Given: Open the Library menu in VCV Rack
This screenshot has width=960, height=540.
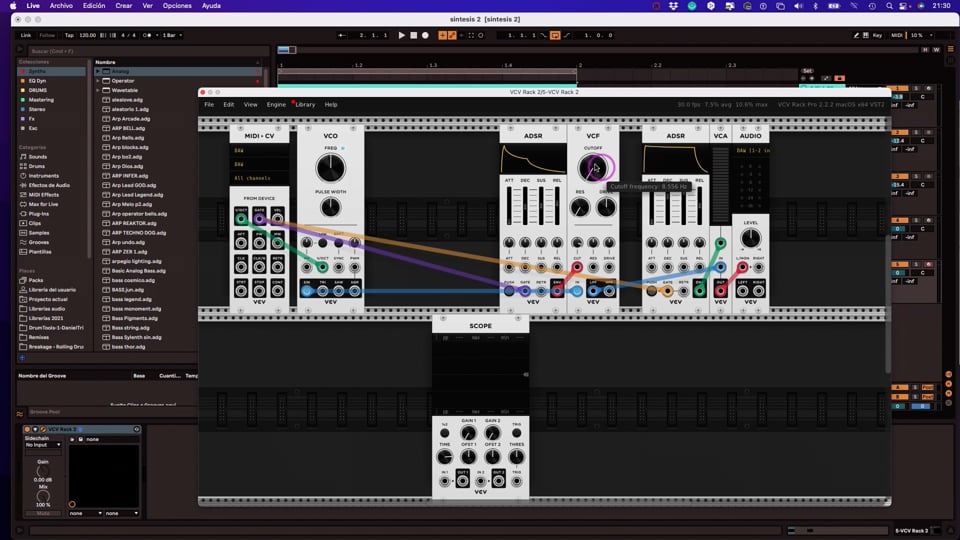Looking at the screenshot, I should coord(305,105).
